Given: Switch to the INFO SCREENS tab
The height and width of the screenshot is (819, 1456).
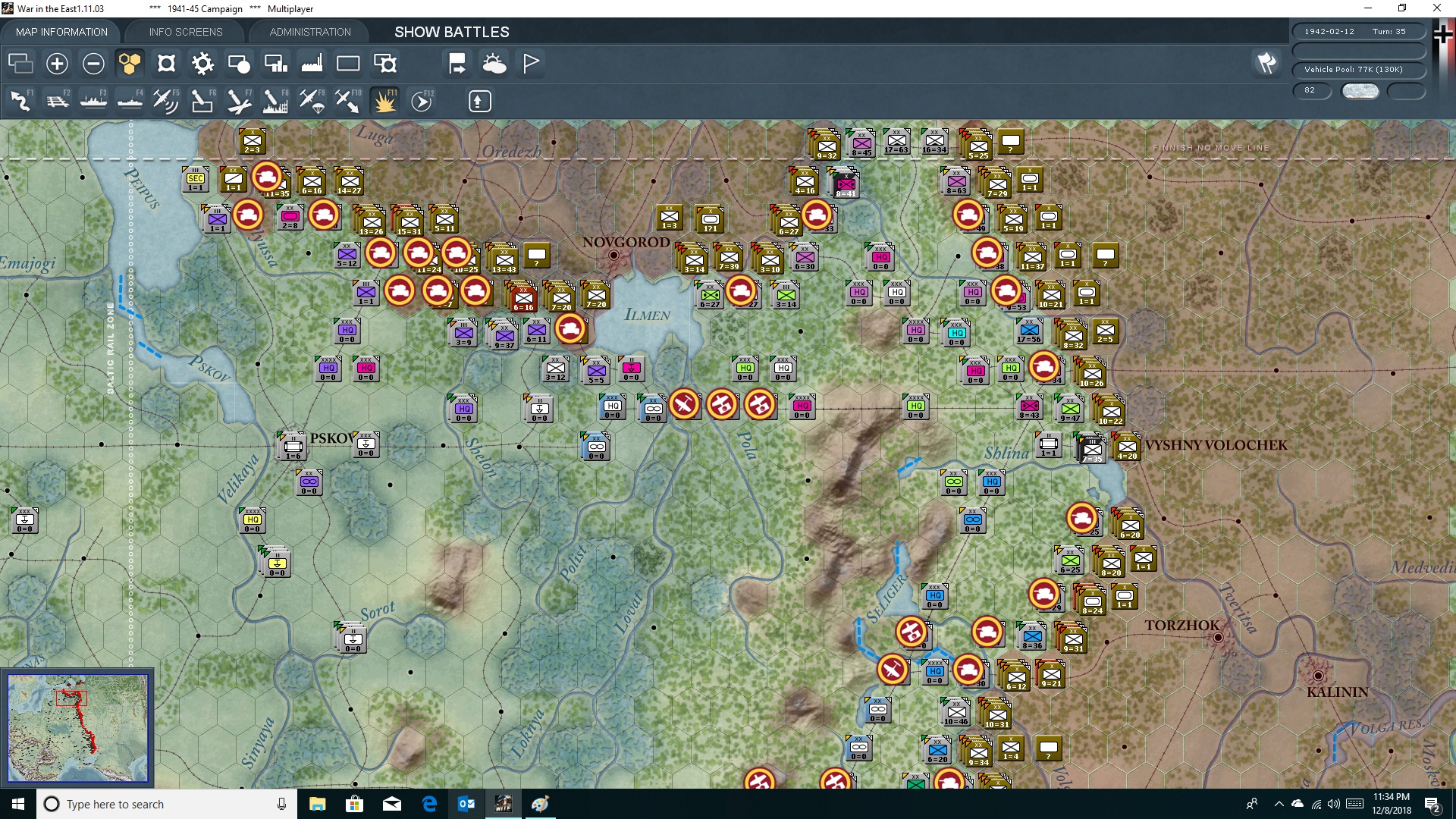Looking at the screenshot, I should coord(186,32).
